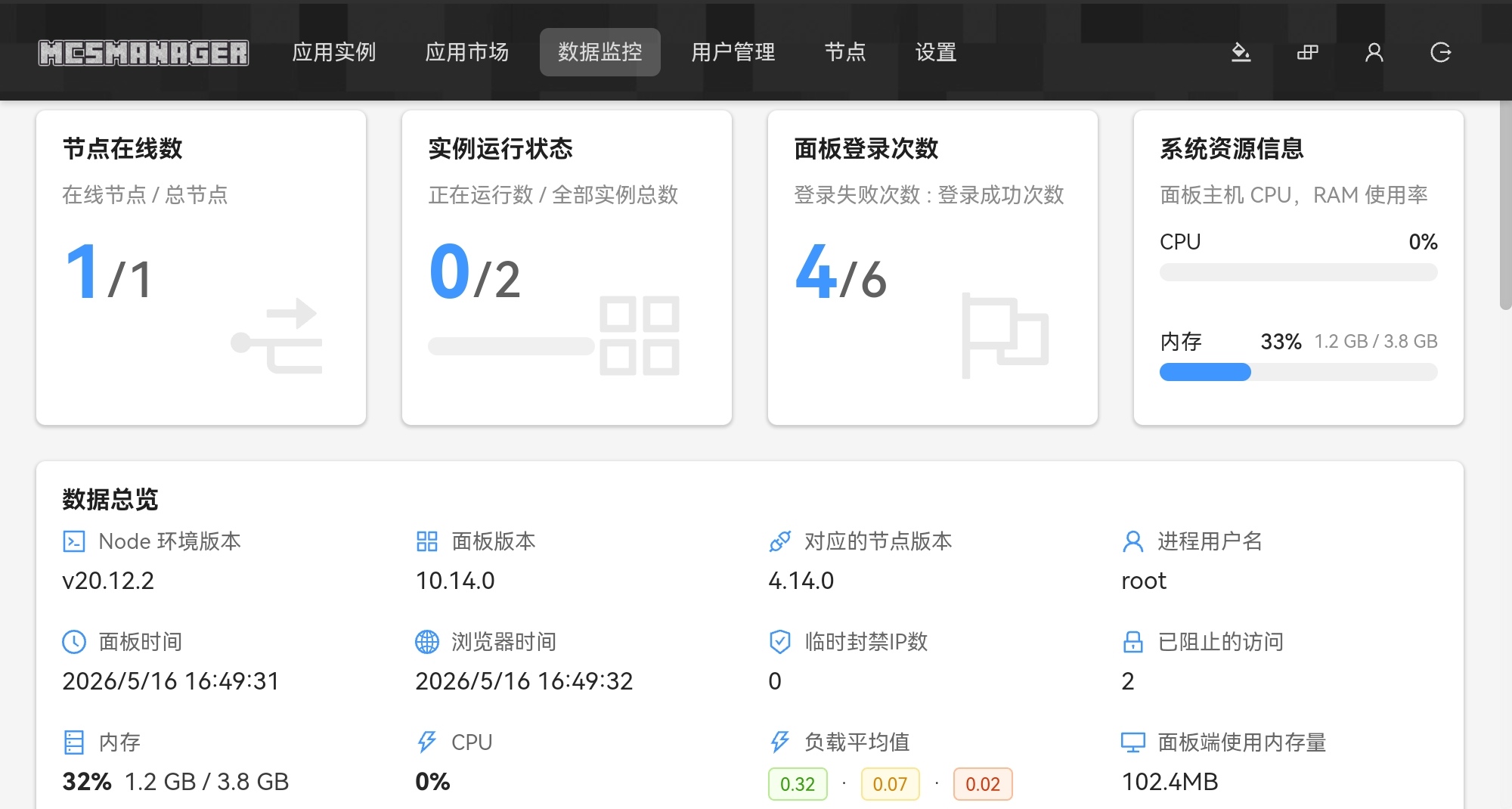
Task: Click the 面板端使用内存量 monitor icon
Action: point(1132,742)
